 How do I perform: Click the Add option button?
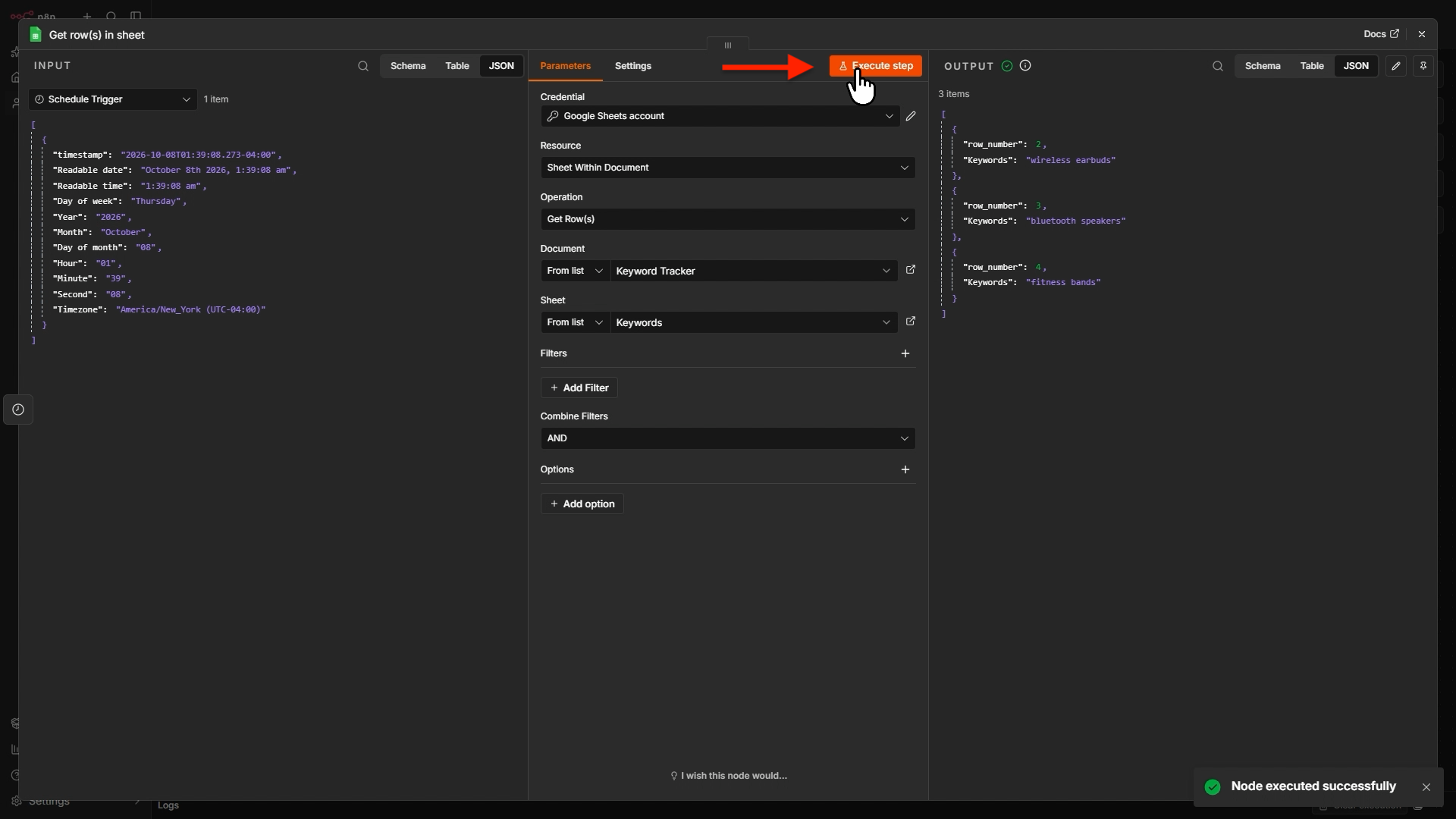tap(582, 504)
